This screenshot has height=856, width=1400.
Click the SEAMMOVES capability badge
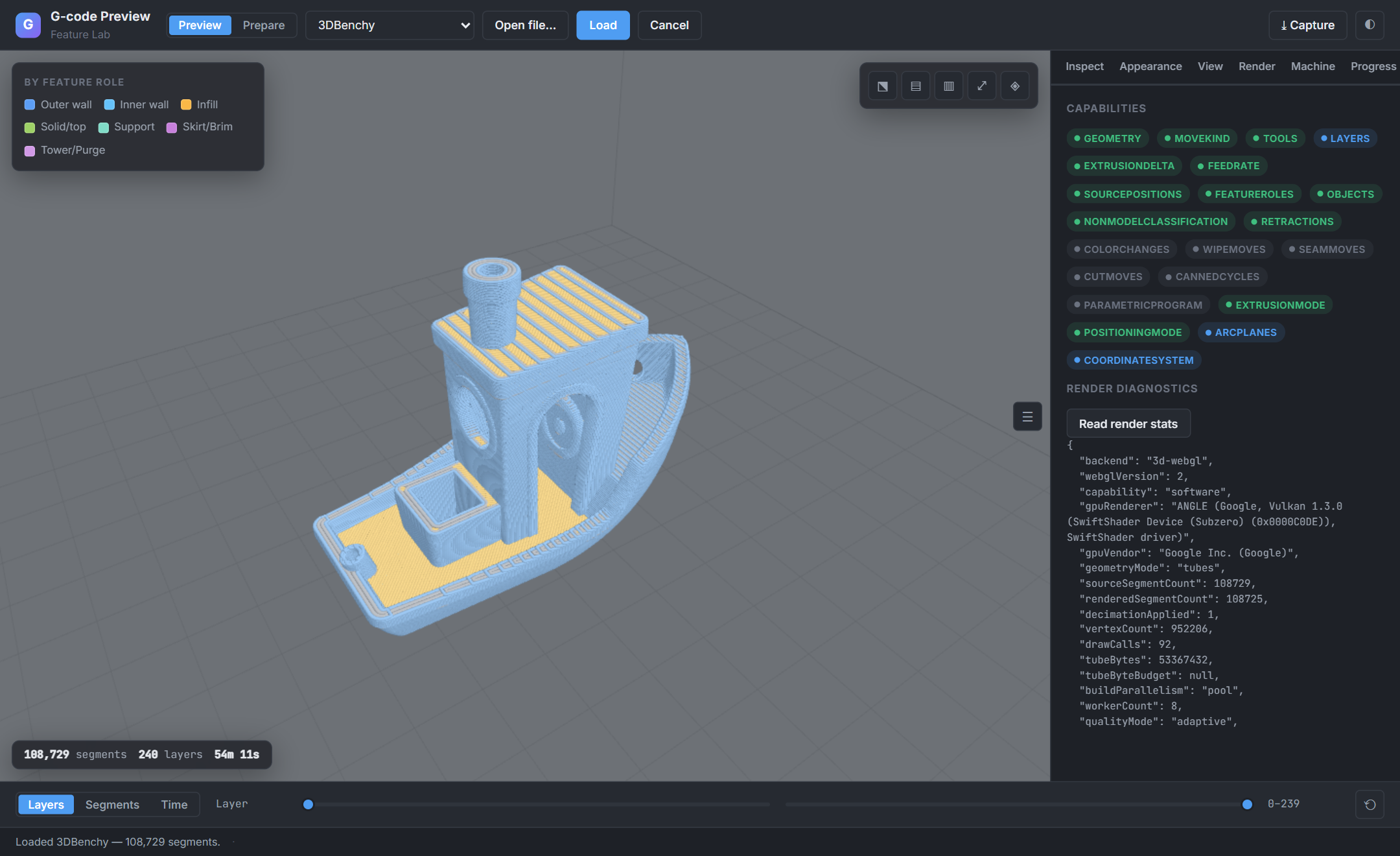tap(1327, 249)
